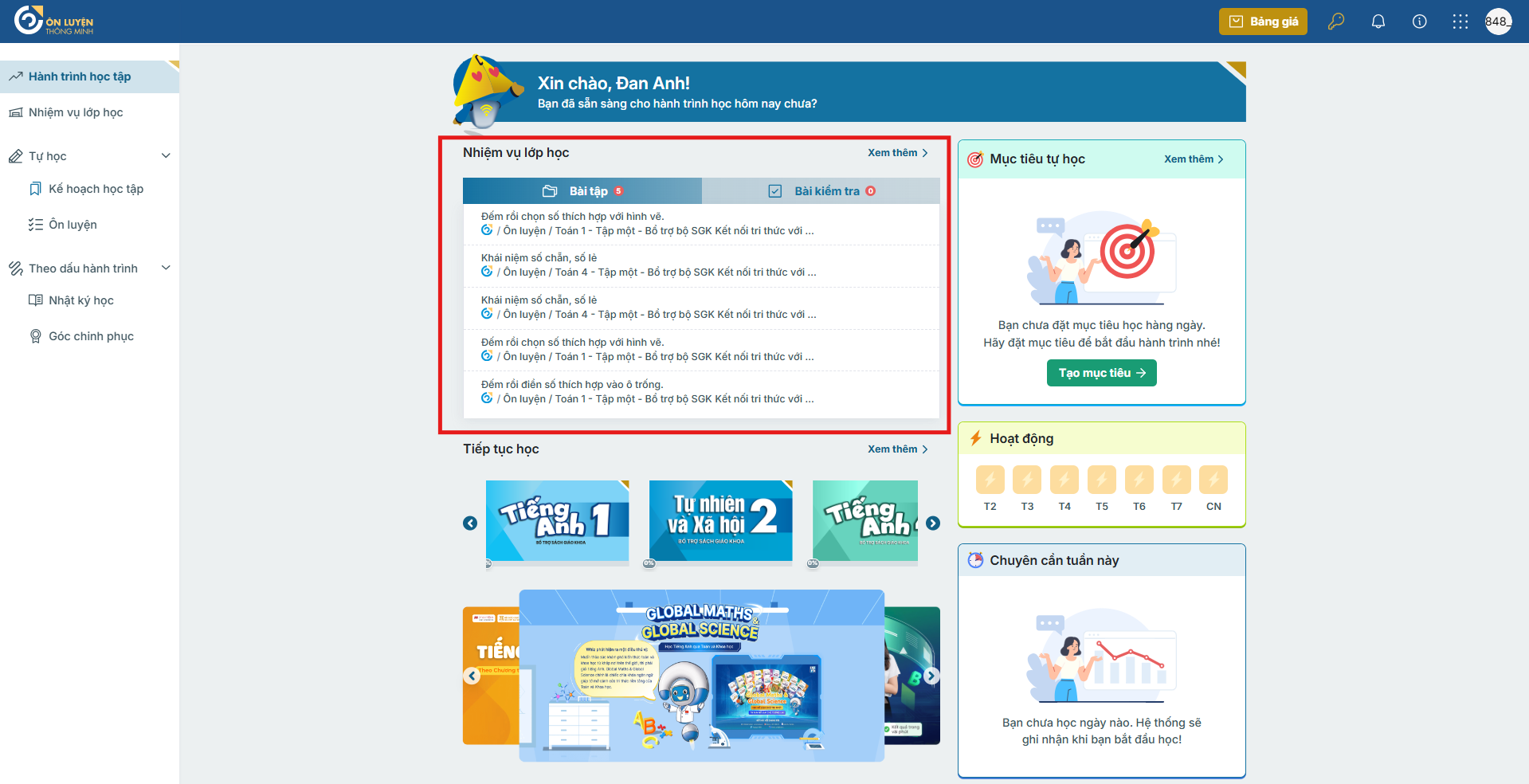Open the user avatar 848

1498,22
